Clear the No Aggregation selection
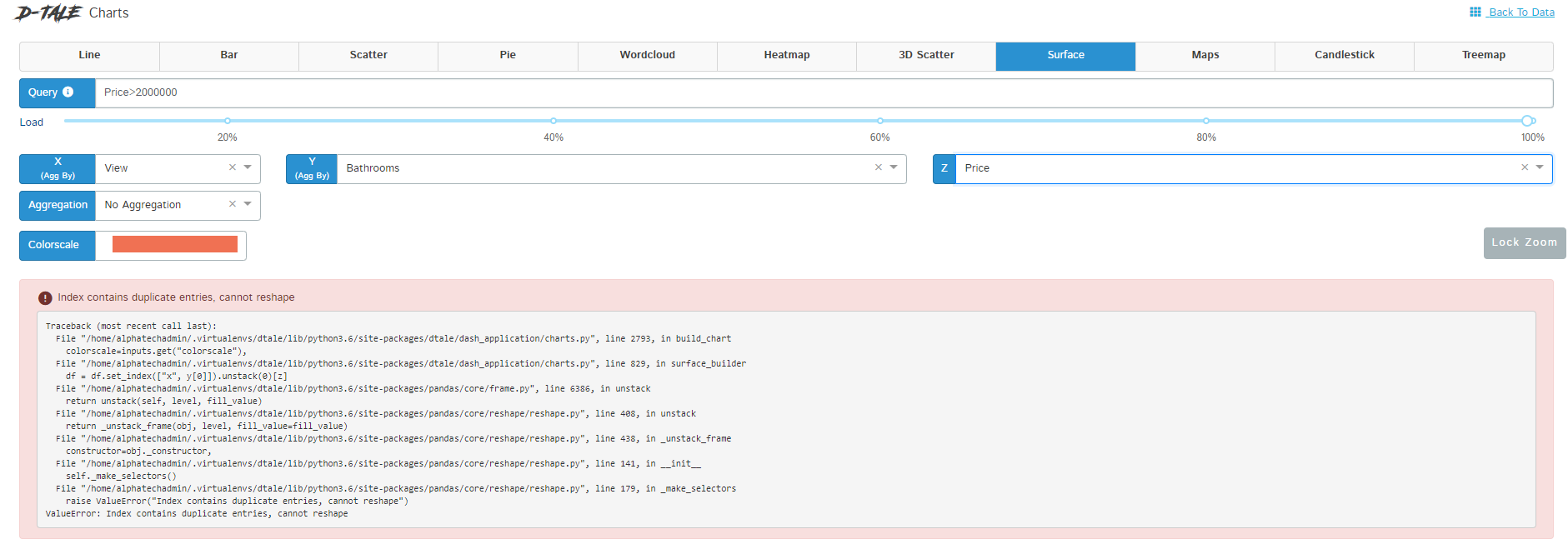This screenshot has height=554, width=1568. coord(233,204)
